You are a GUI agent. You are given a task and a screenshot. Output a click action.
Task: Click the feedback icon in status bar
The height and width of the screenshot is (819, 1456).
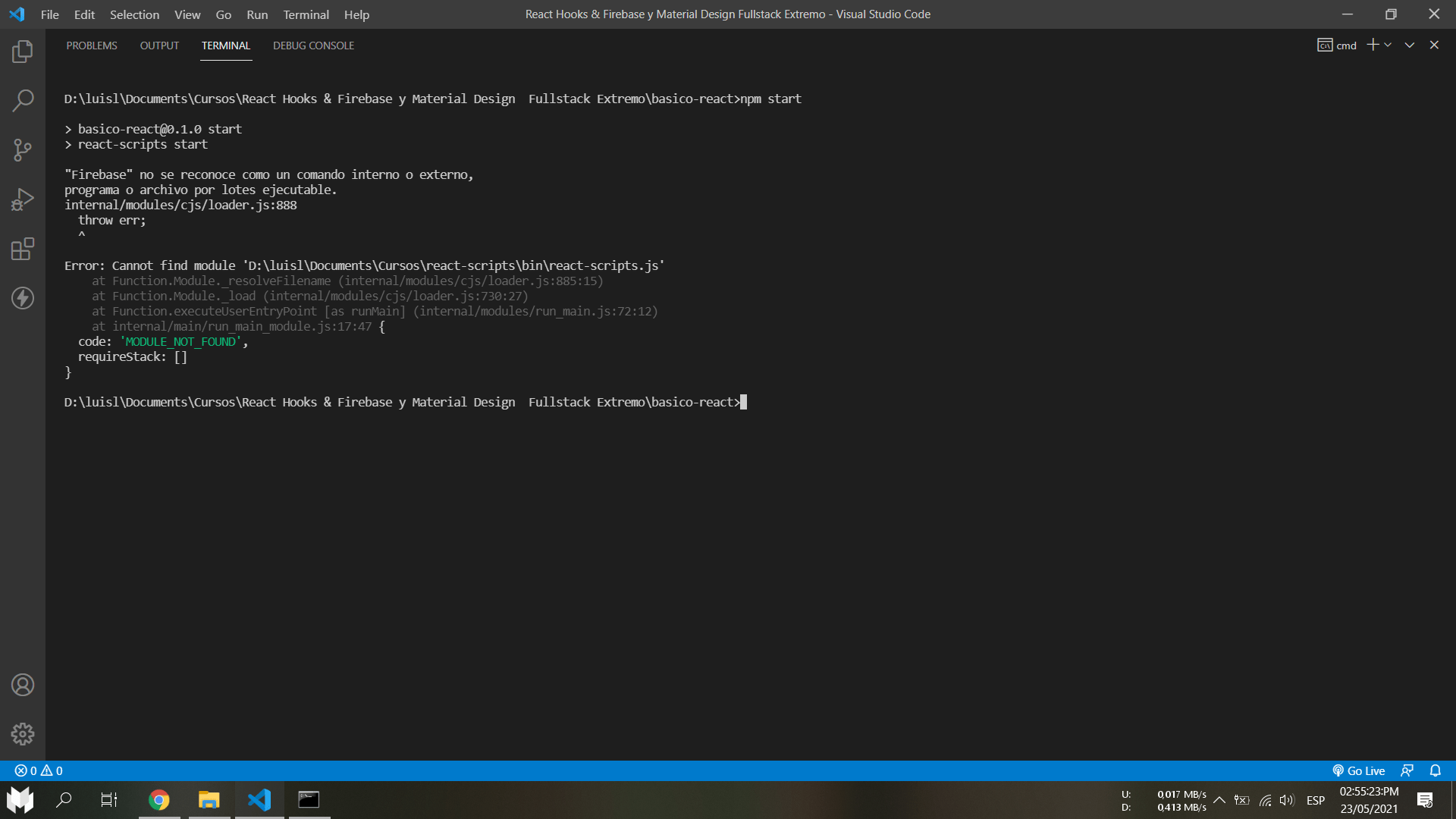(x=1407, y=770)
